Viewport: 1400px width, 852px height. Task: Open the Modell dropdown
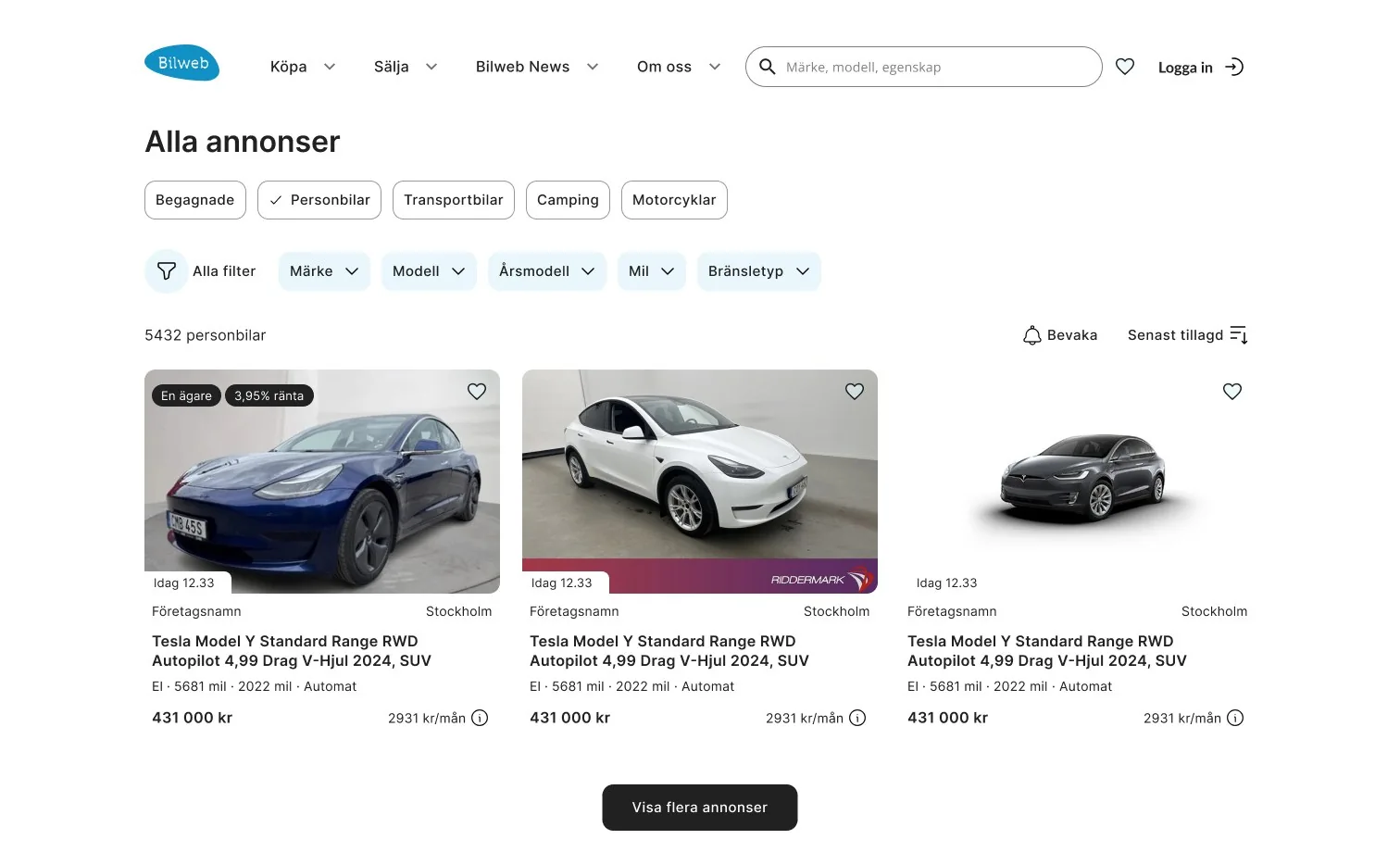(429, 271)
